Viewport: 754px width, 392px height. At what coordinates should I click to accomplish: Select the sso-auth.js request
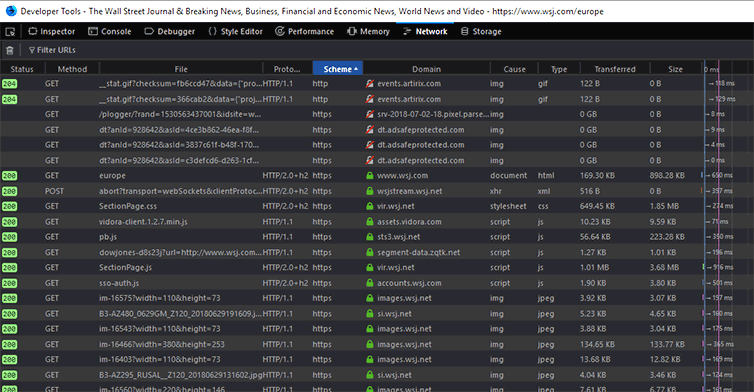pos(377,283)
